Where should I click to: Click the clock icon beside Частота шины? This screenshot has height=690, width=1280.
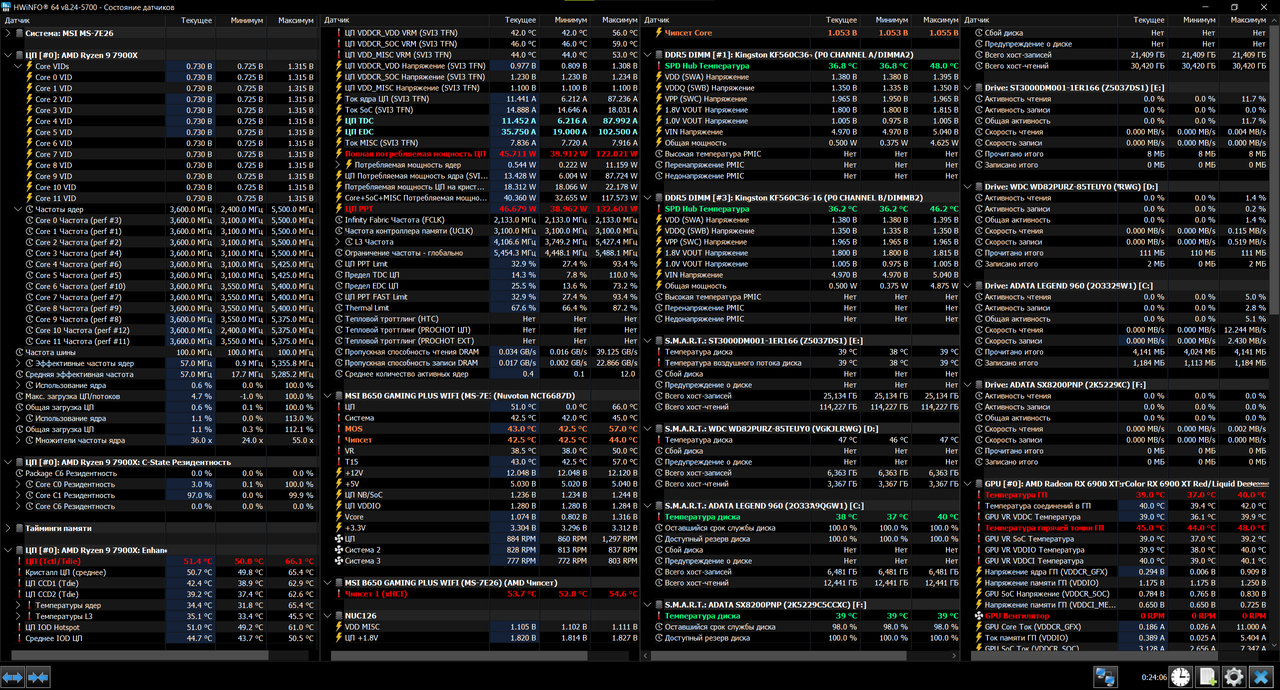(18, 352)
